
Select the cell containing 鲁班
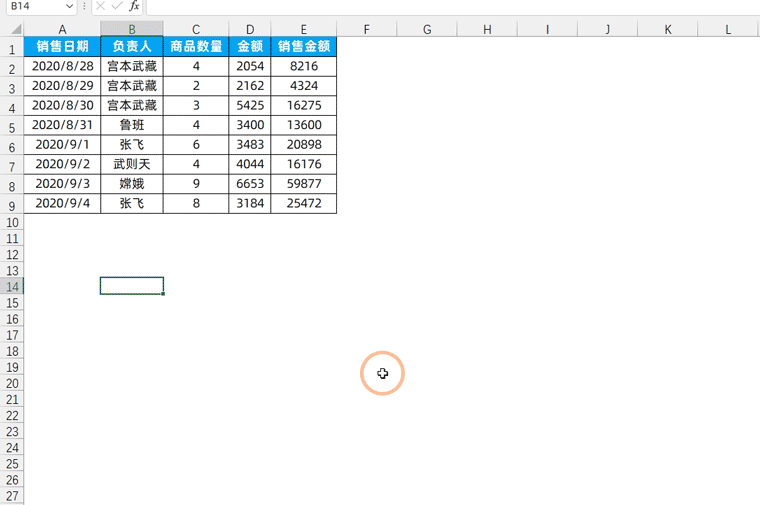(131, 125)
